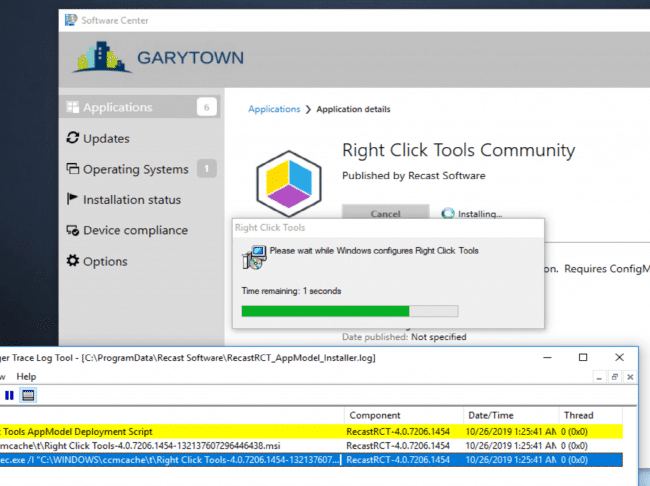Click the Updates refresh icon
650x486 pixels.
pyautogui.click(x=72, y=139)
